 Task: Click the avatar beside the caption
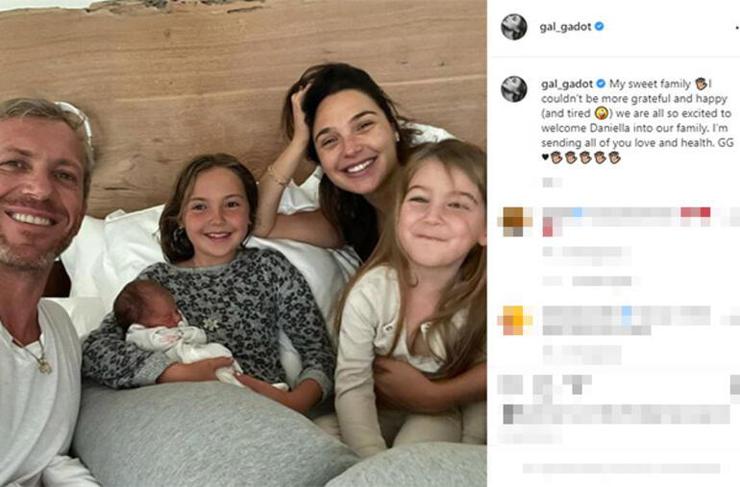(x=513, y=89)
